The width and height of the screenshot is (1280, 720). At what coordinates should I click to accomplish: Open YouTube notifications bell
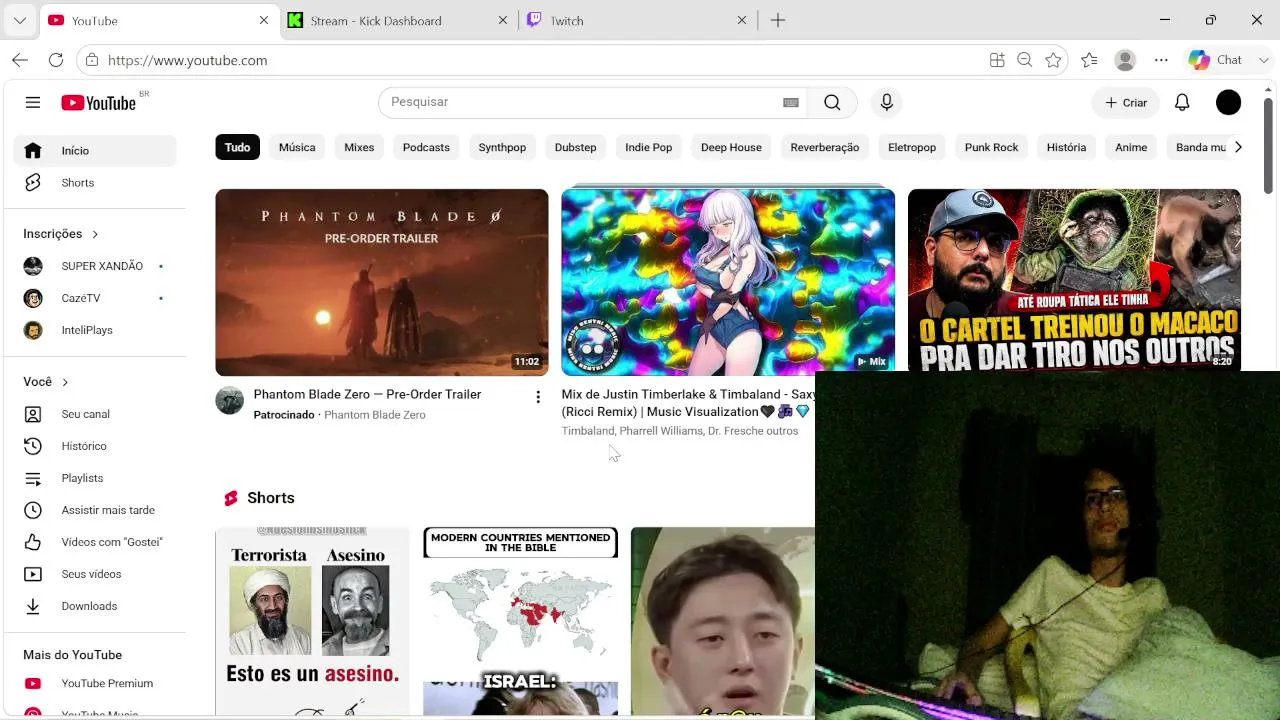point(1182,102)
